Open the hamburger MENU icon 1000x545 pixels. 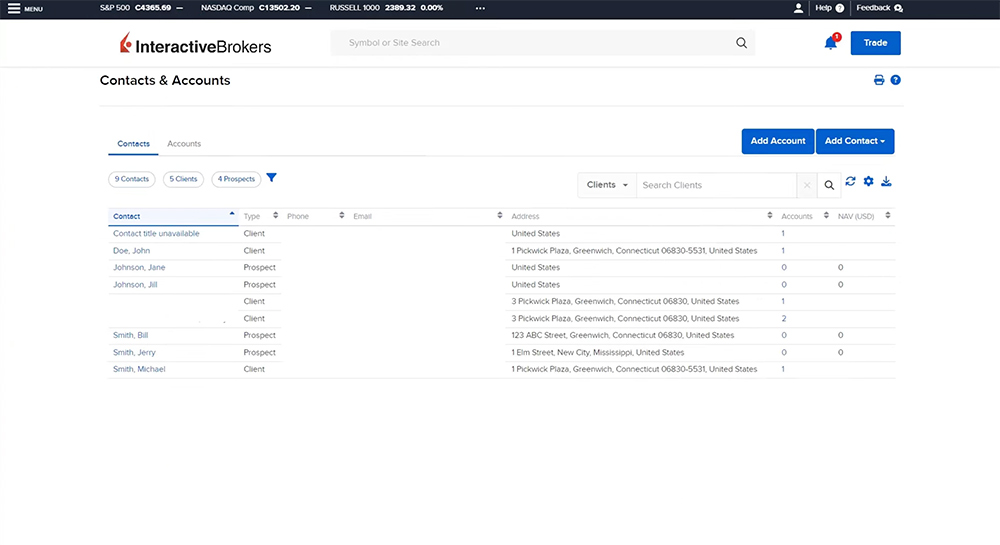[14, 8]
